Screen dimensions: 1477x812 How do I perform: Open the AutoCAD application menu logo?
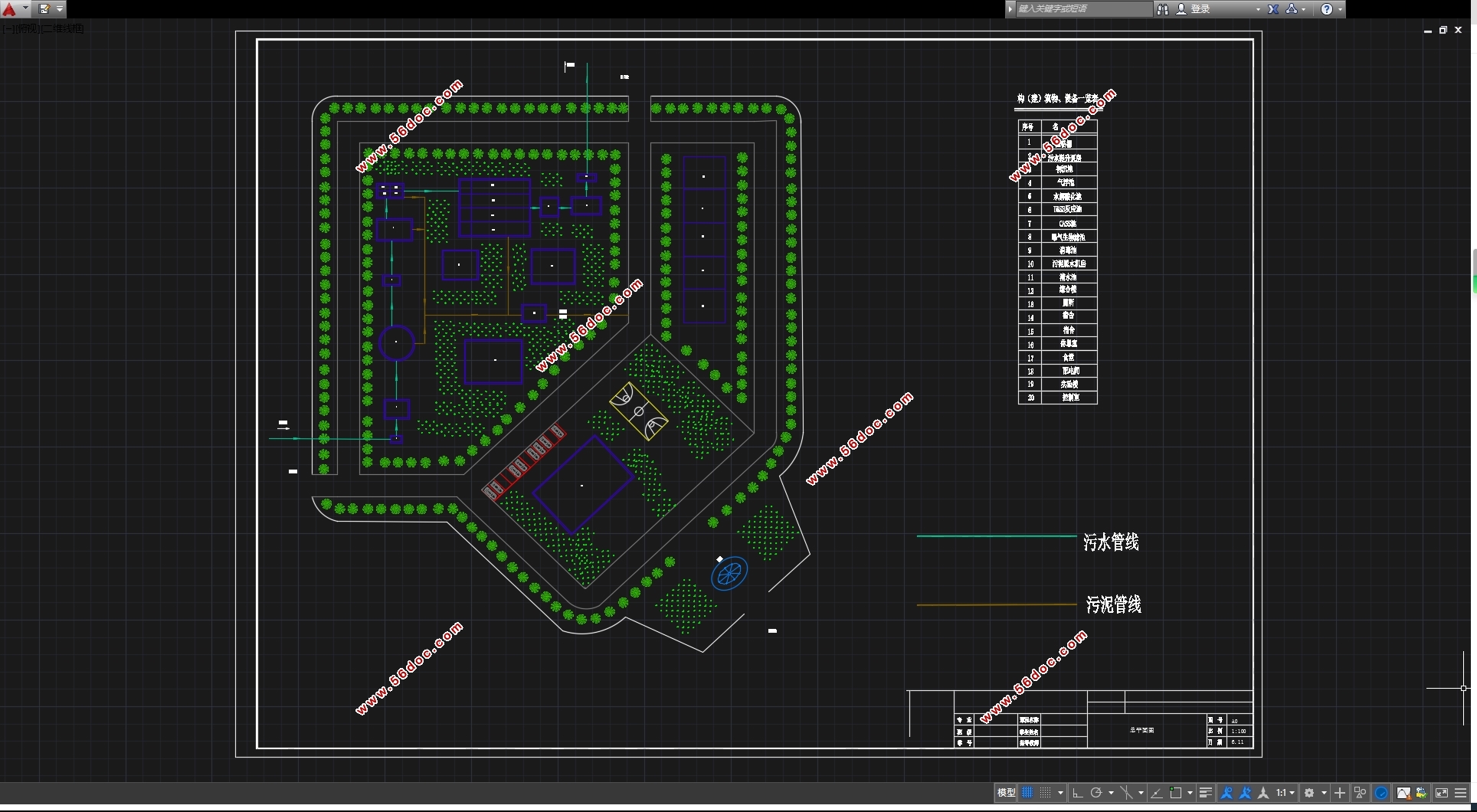[9, 9]
